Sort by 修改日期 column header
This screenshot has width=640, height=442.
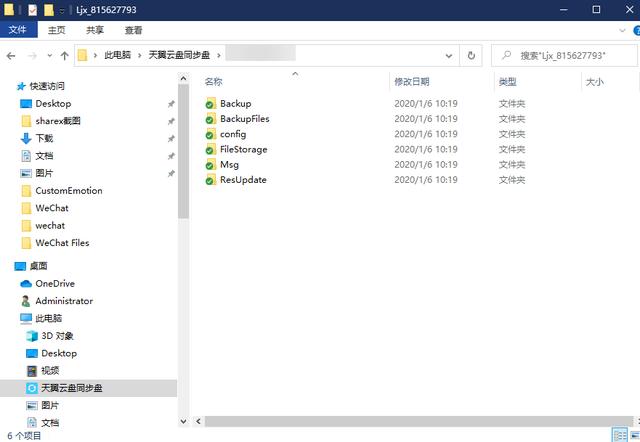click(411, 82)
